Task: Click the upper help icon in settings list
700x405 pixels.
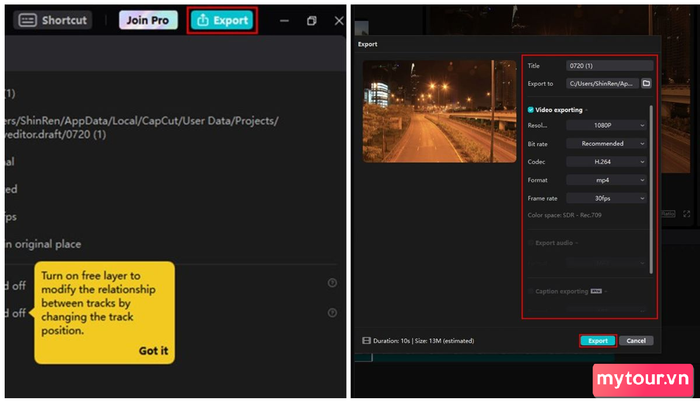Action: pos(332,283)
